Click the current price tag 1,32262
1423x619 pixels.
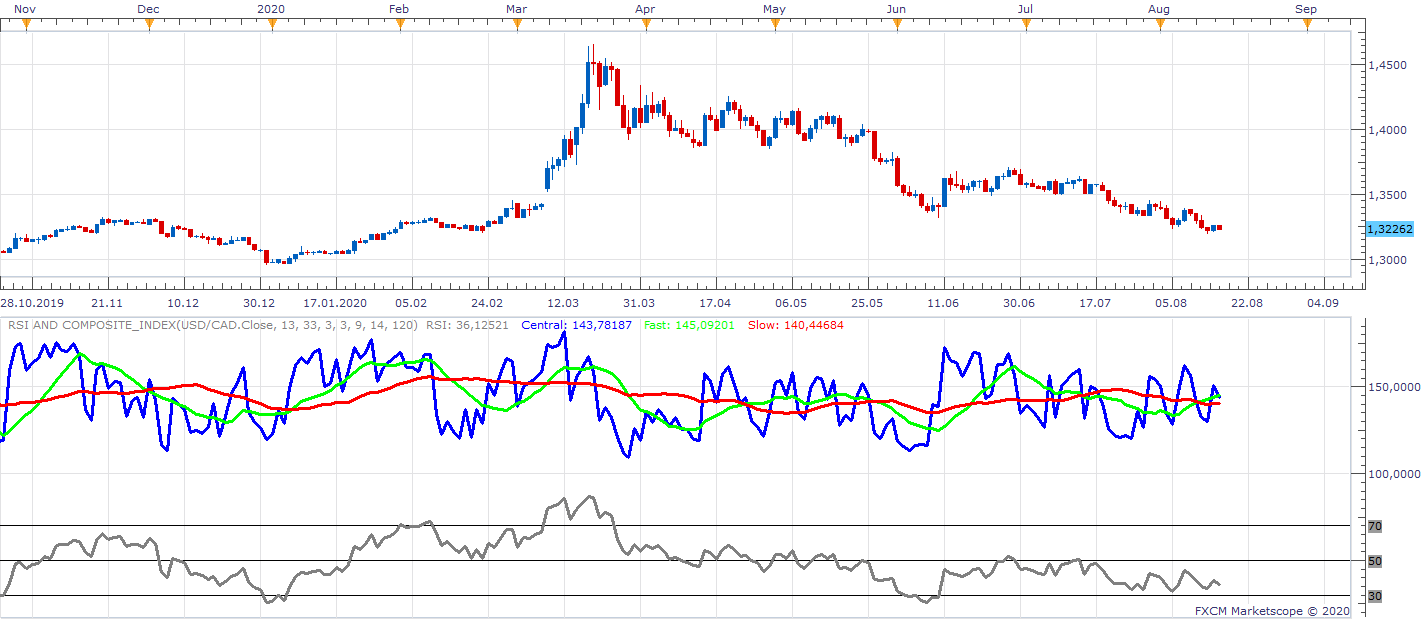pyautogui.click(x=1389, y=229)
